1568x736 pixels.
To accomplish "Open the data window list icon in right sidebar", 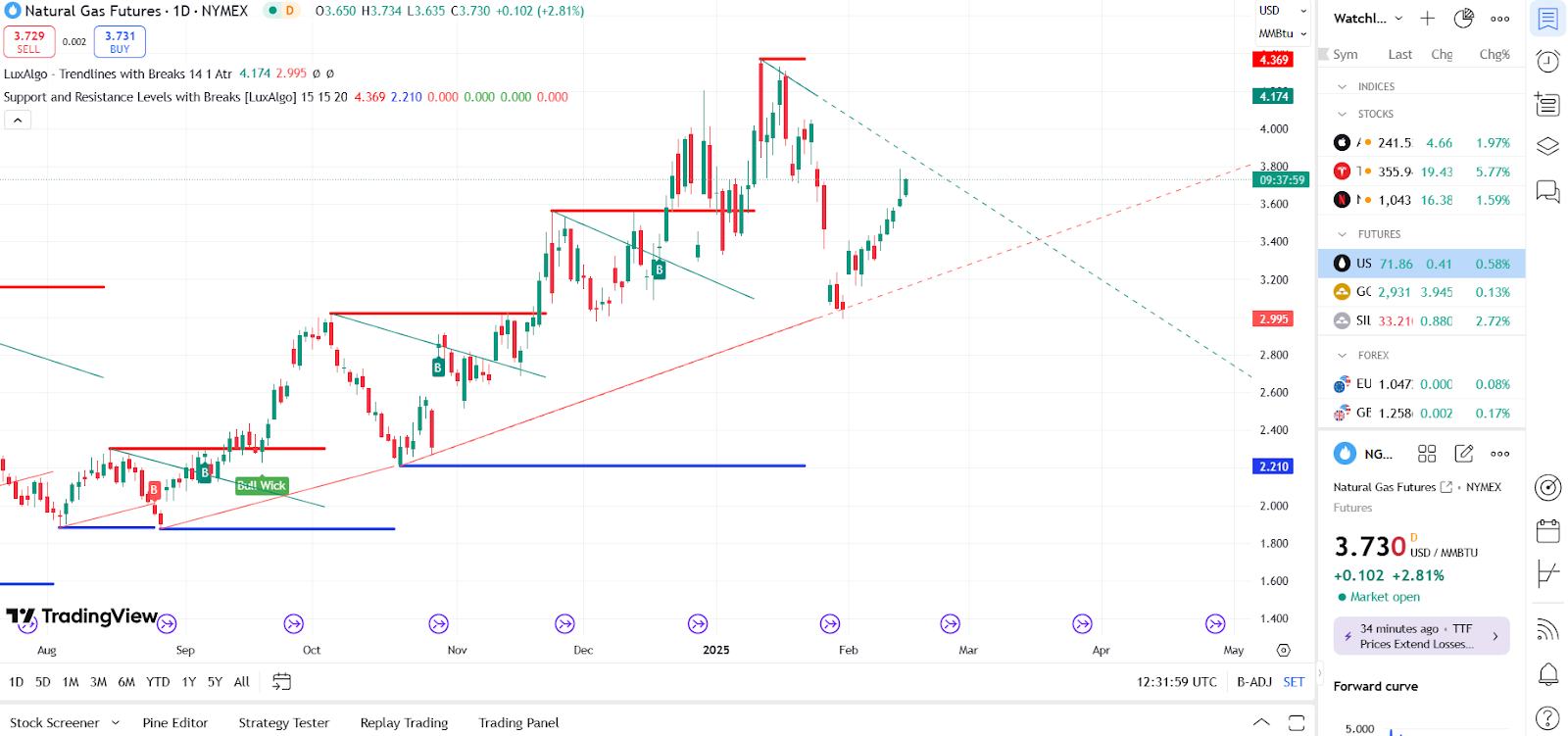I will 1548,104.
